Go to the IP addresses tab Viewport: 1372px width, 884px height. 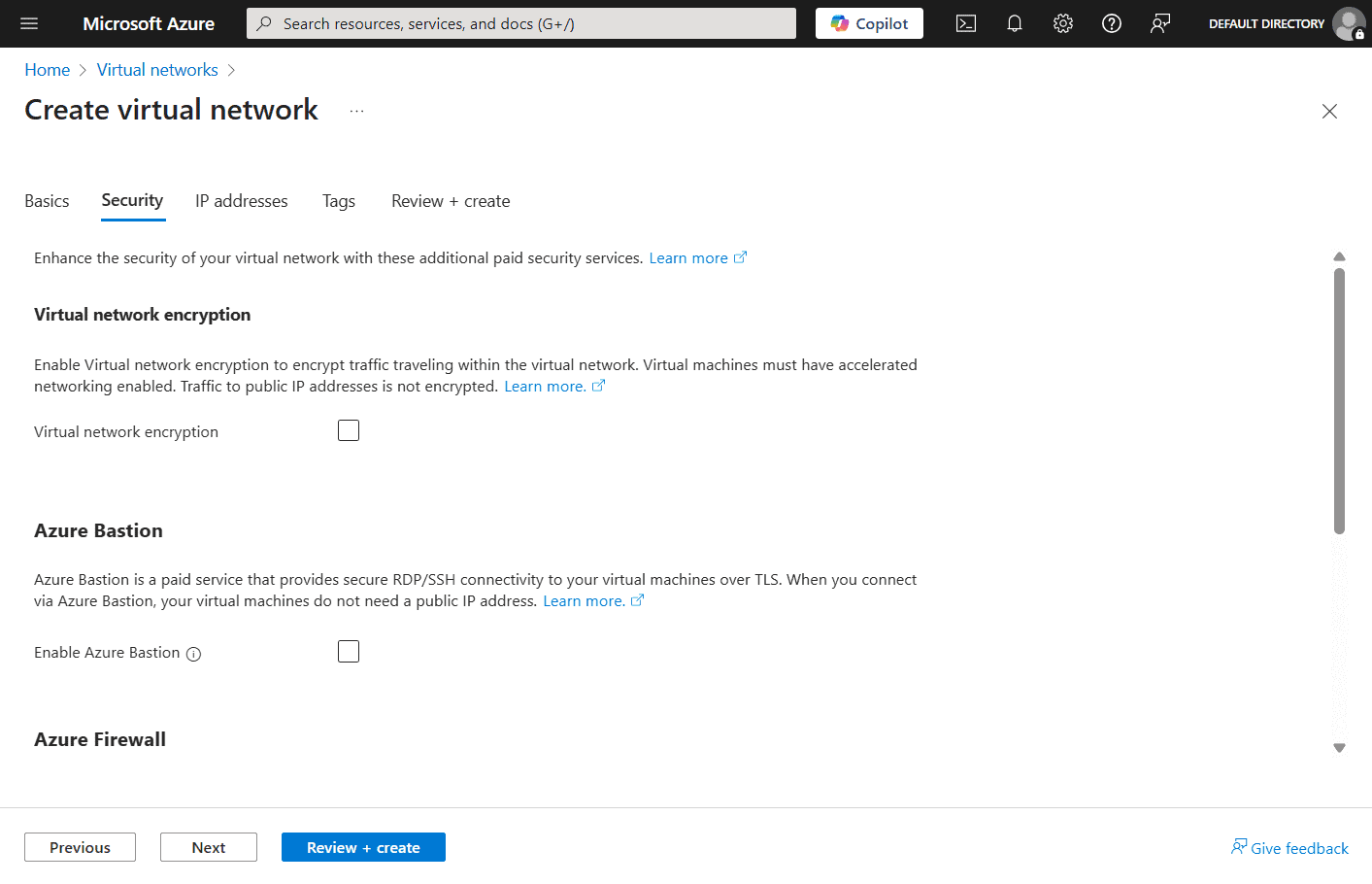pos(242,201)
